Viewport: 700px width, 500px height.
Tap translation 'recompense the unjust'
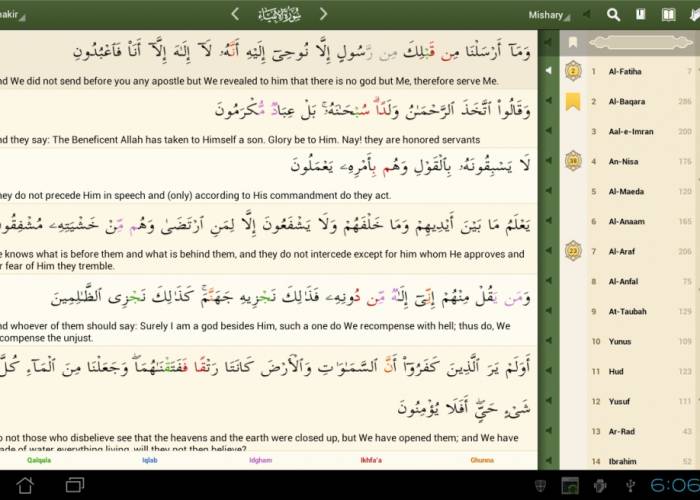click(x=46, y=338)
